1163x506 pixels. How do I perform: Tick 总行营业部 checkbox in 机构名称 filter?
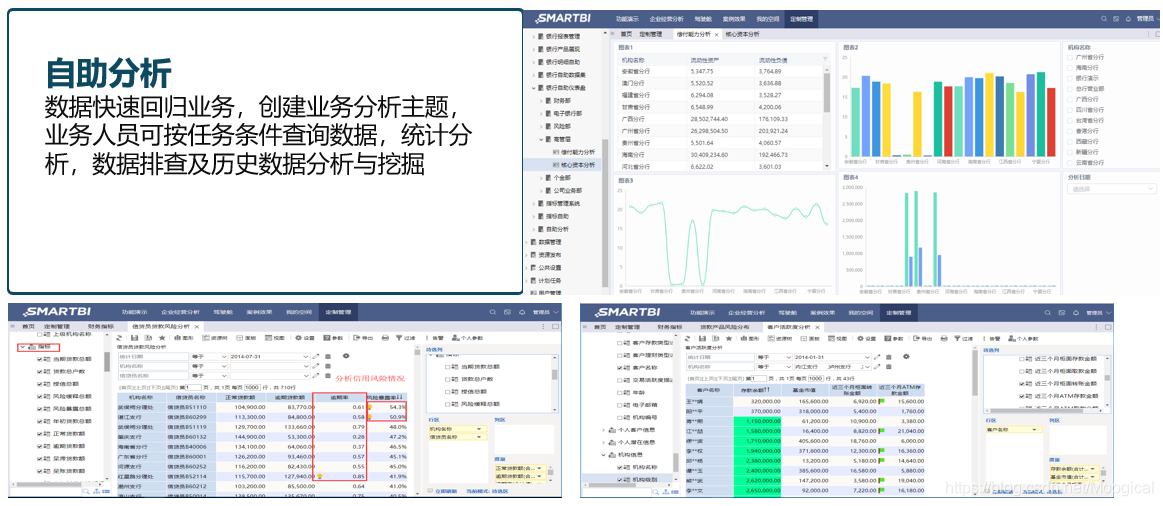[1070, 88]
